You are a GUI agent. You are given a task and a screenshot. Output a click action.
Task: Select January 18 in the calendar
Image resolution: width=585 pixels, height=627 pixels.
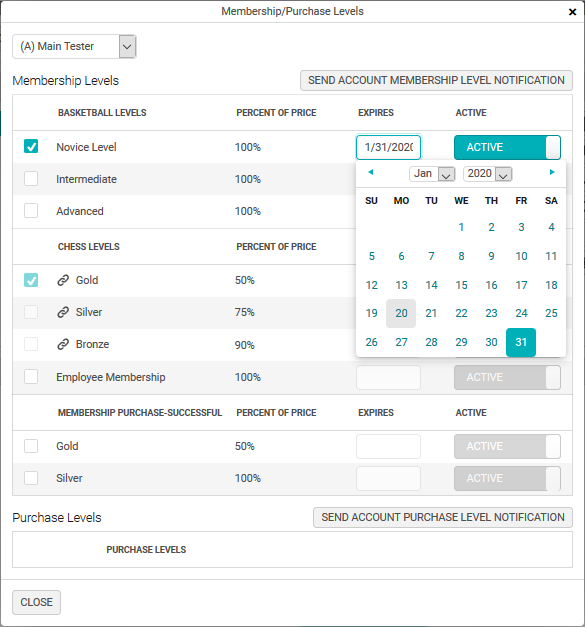pyautogui.click(x=551, y=285)
